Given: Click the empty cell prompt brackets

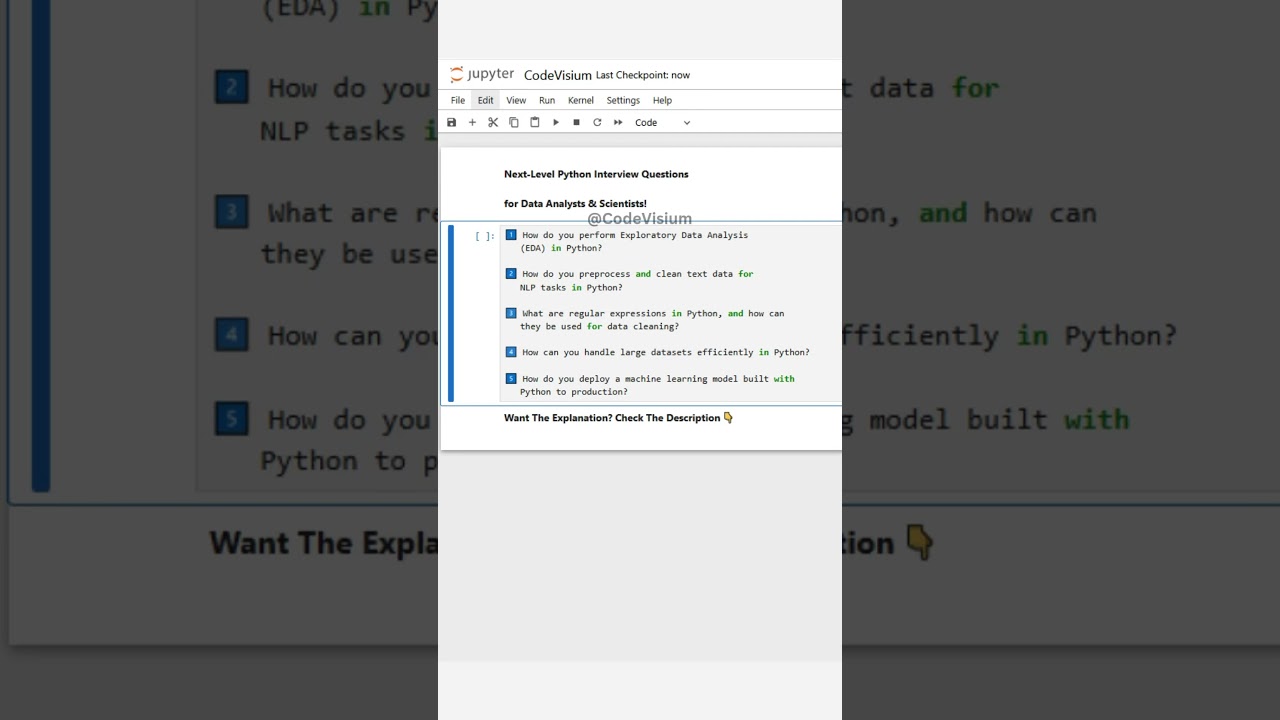Looking at the screenshot, I should pyautogui.click(x=485, y=236).
